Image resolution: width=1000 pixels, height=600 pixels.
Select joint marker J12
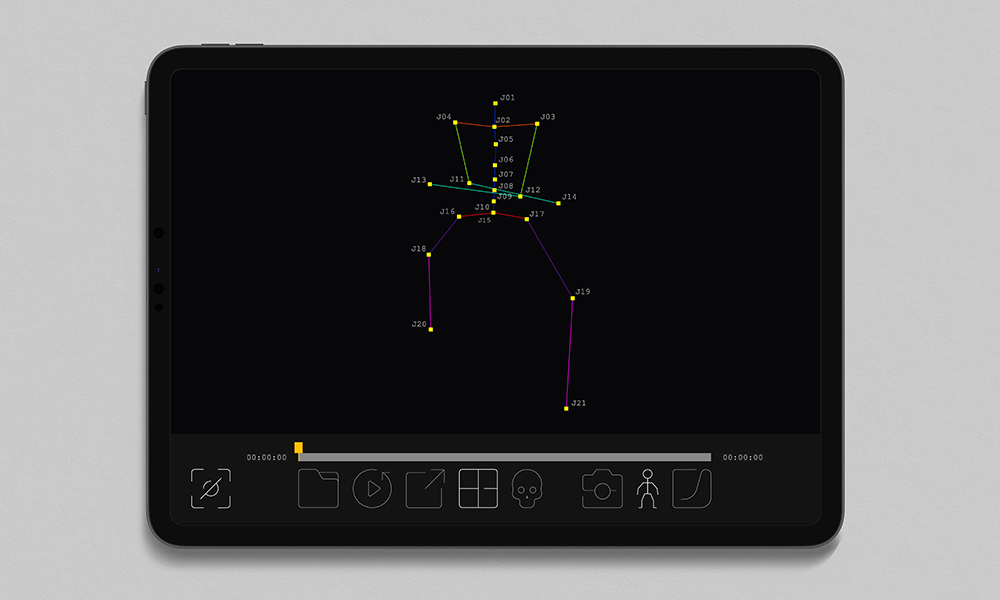pos(520,196)
